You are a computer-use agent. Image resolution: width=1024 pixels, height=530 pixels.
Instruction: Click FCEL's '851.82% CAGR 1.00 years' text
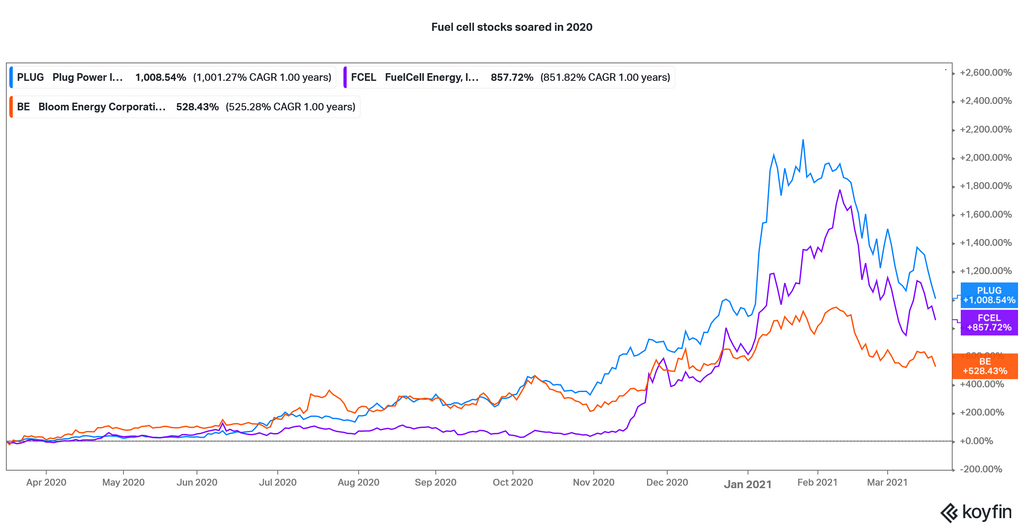(x=605, y=77)
